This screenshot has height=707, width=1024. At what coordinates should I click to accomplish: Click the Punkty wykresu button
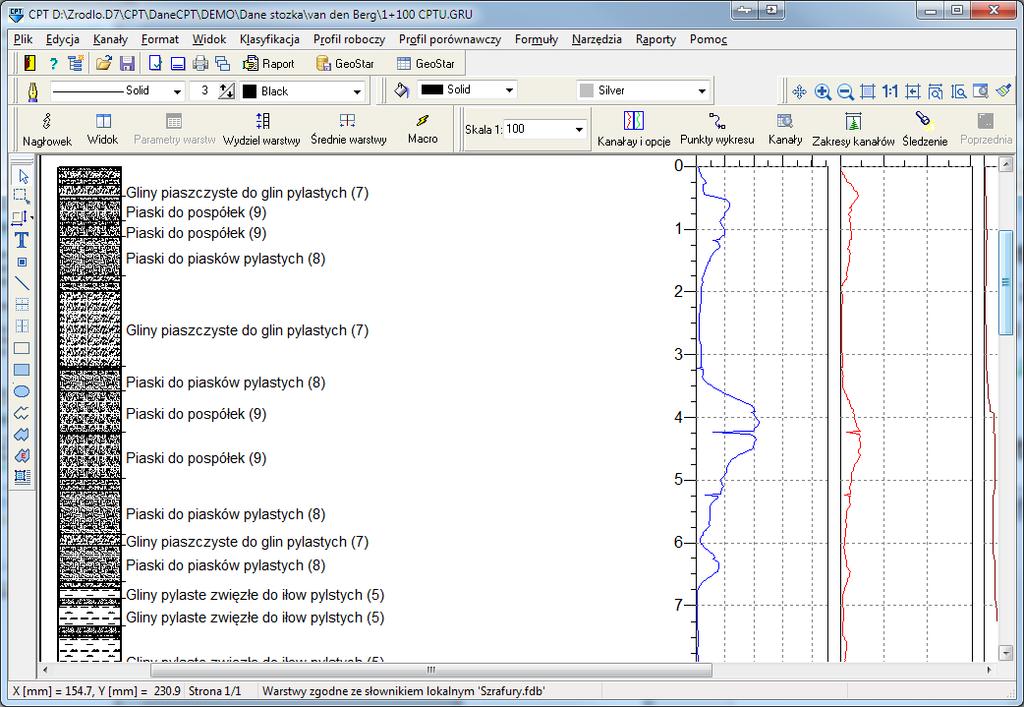pos(717,129)
